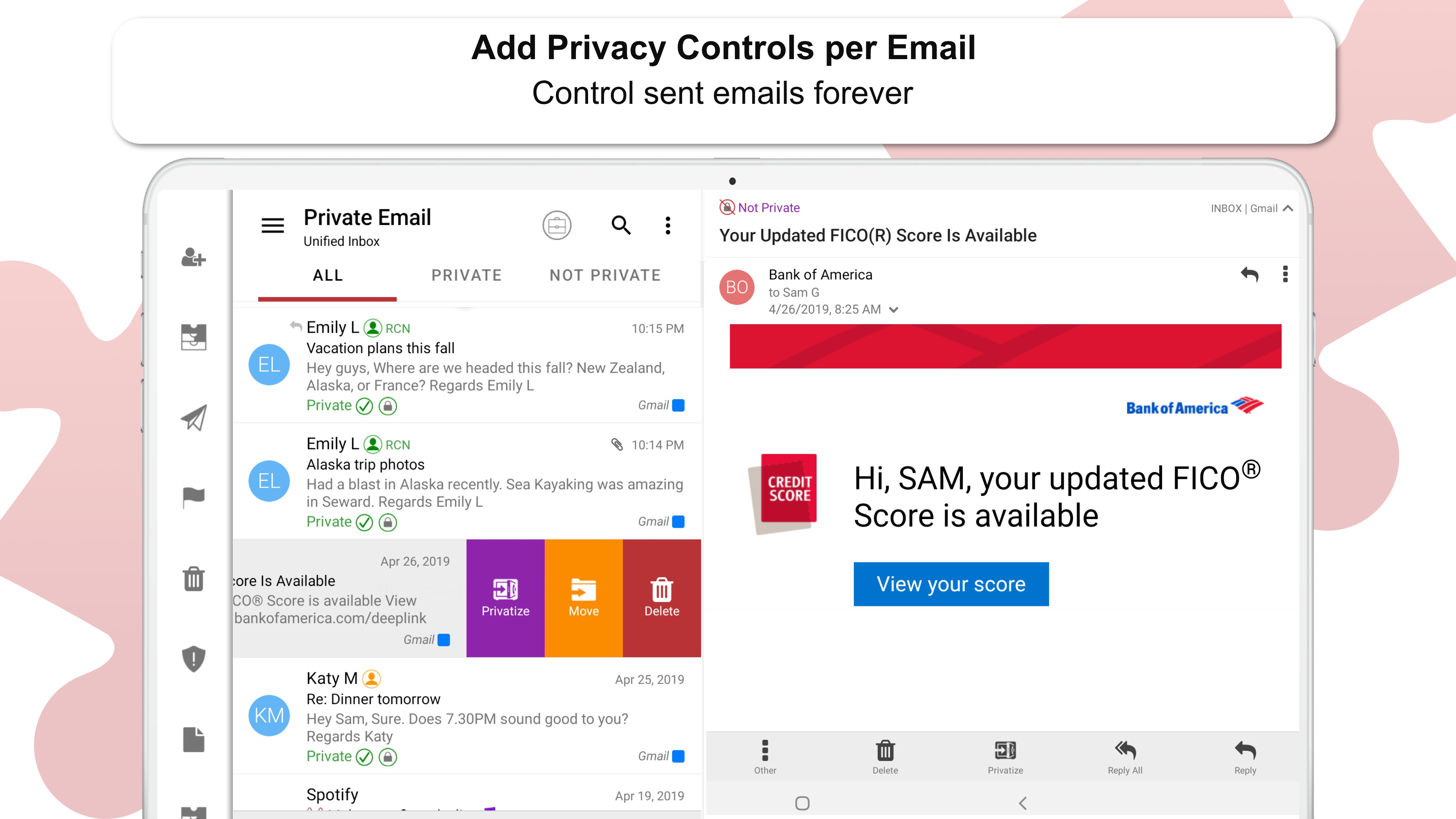Tap orange contact badge next to Katy M
This screenshot has height=819, width=1456.
pos(371,678)
